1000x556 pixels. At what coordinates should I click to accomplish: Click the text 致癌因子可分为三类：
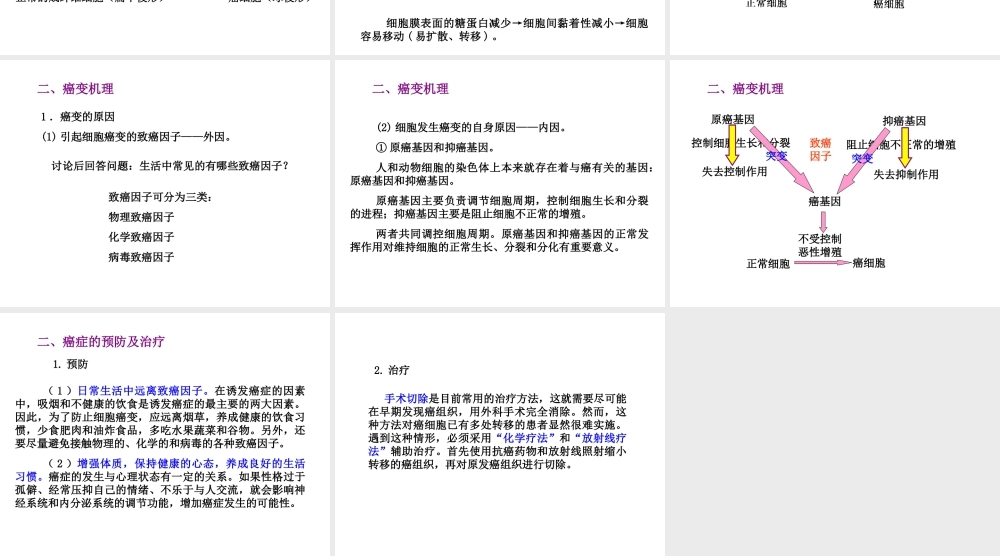[161, 197]
